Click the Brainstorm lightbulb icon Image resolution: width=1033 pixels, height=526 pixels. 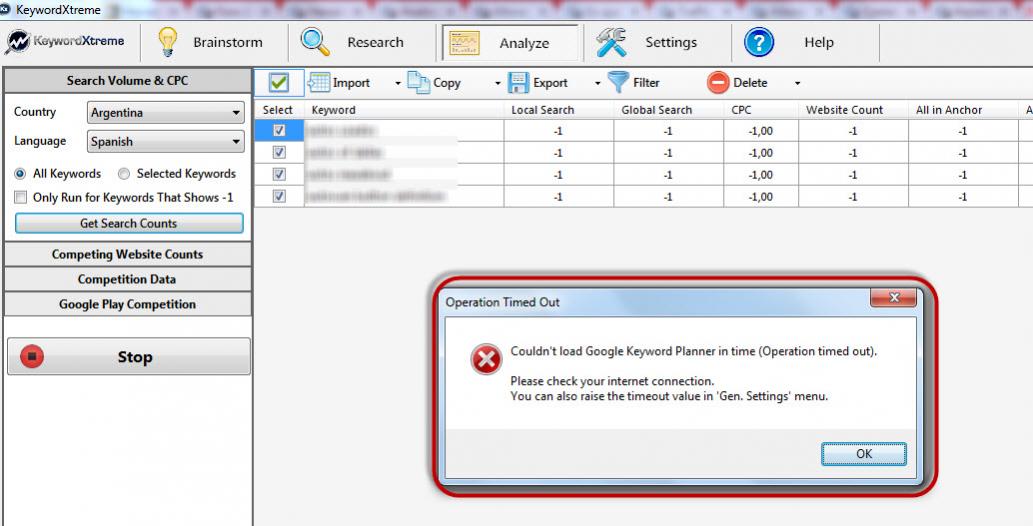coord(168,43)
